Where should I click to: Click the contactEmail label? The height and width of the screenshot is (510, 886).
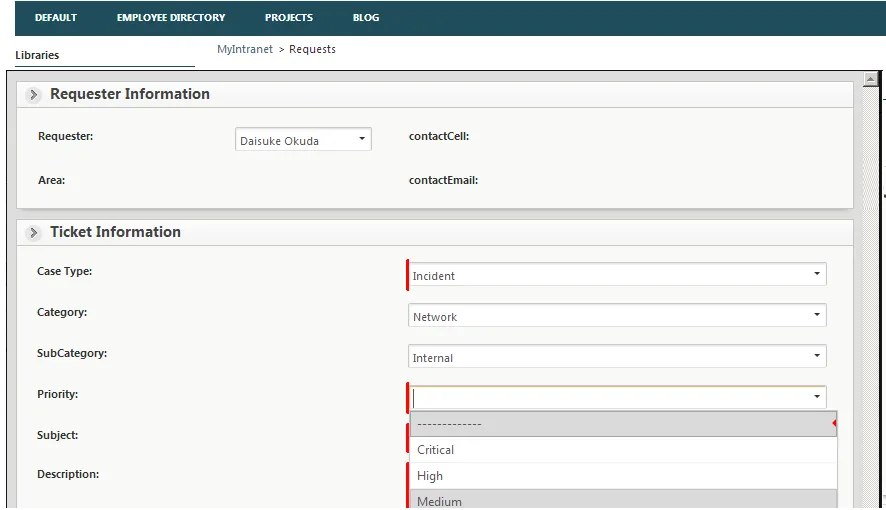pyautogui.click(x=443, y=181)
